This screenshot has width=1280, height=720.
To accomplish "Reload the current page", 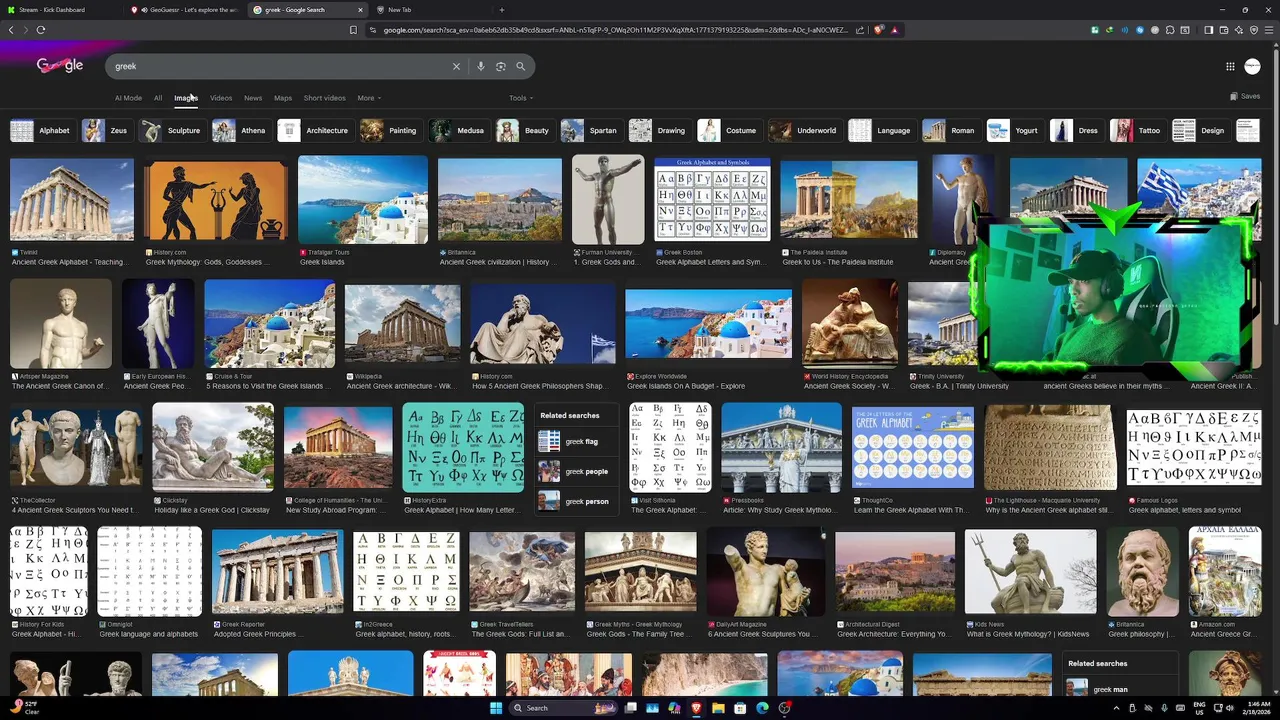I will tap(41, 30).
